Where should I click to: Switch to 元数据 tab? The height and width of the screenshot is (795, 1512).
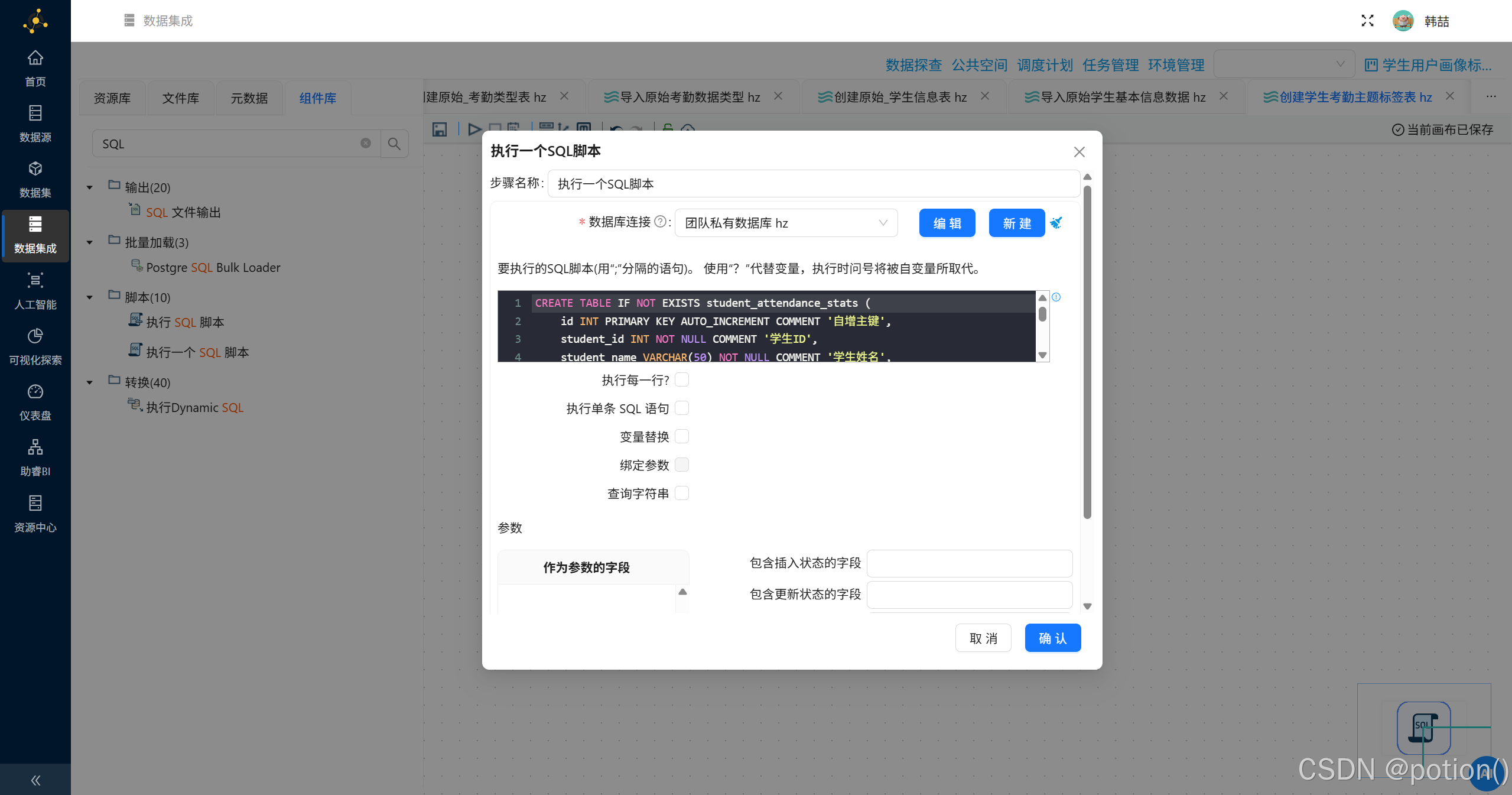tap(249, 98)
